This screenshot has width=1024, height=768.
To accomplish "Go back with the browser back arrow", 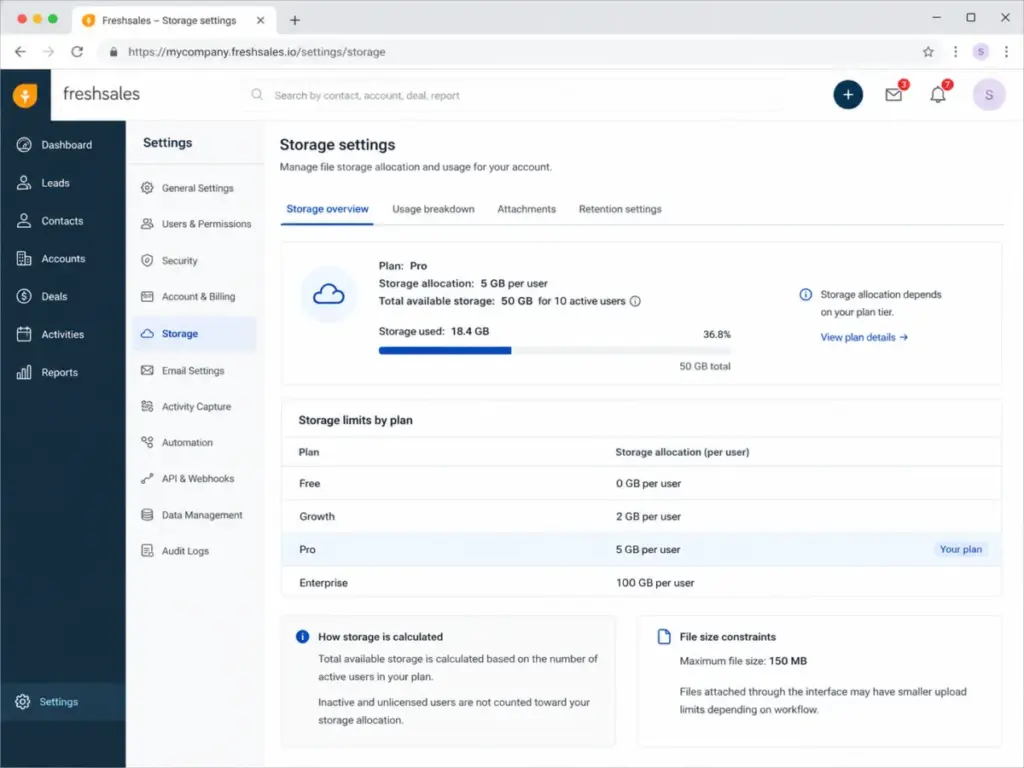I will (x=20, y=52).
